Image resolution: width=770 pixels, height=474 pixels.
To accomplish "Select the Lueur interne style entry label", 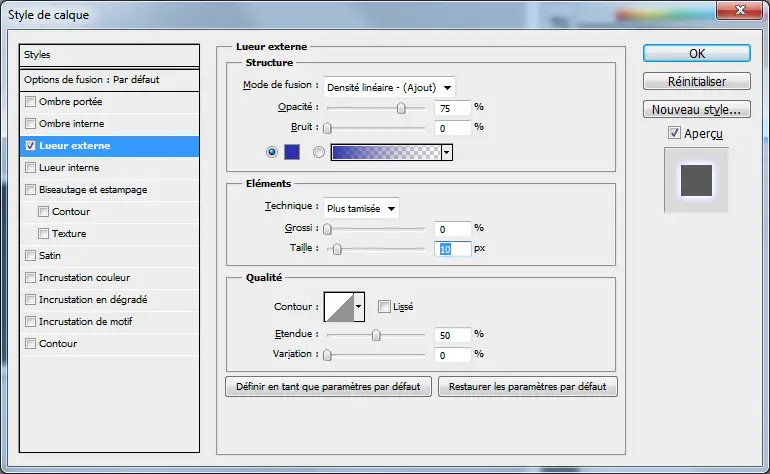I will click(x=69, y=167).
